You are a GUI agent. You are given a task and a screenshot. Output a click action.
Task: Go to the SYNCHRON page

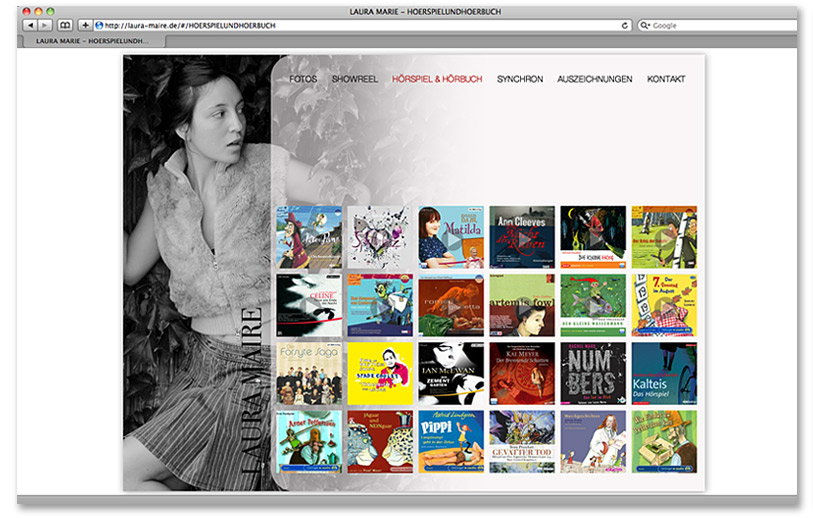point(520,79)
